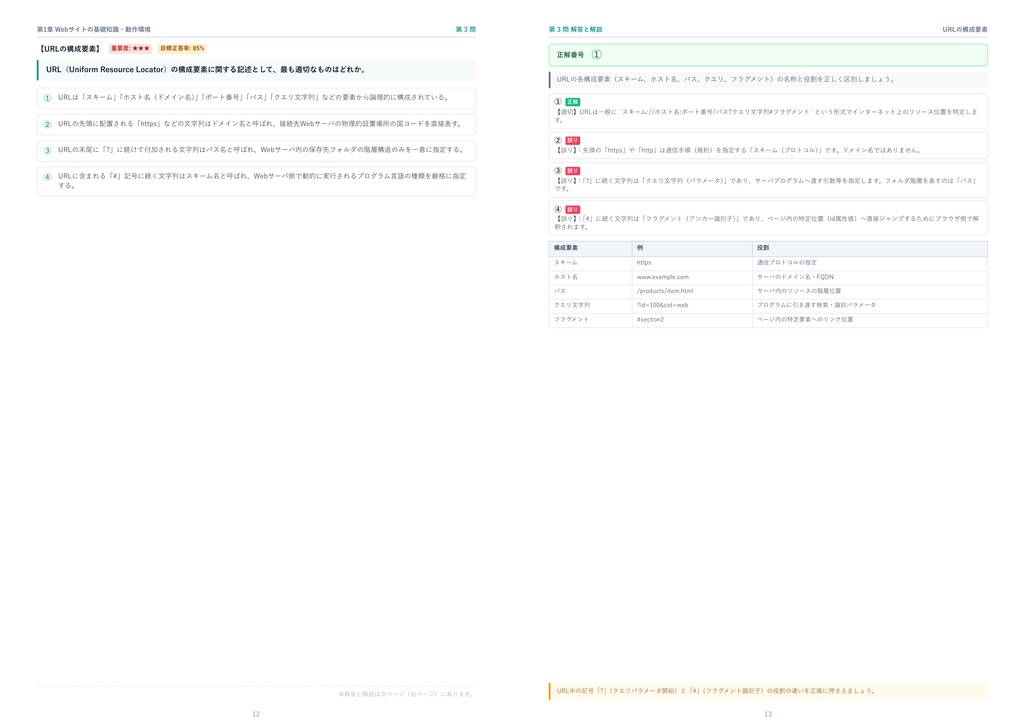Click page number 12
This screenshot has height=724, width=1024.
pos(256,714)
